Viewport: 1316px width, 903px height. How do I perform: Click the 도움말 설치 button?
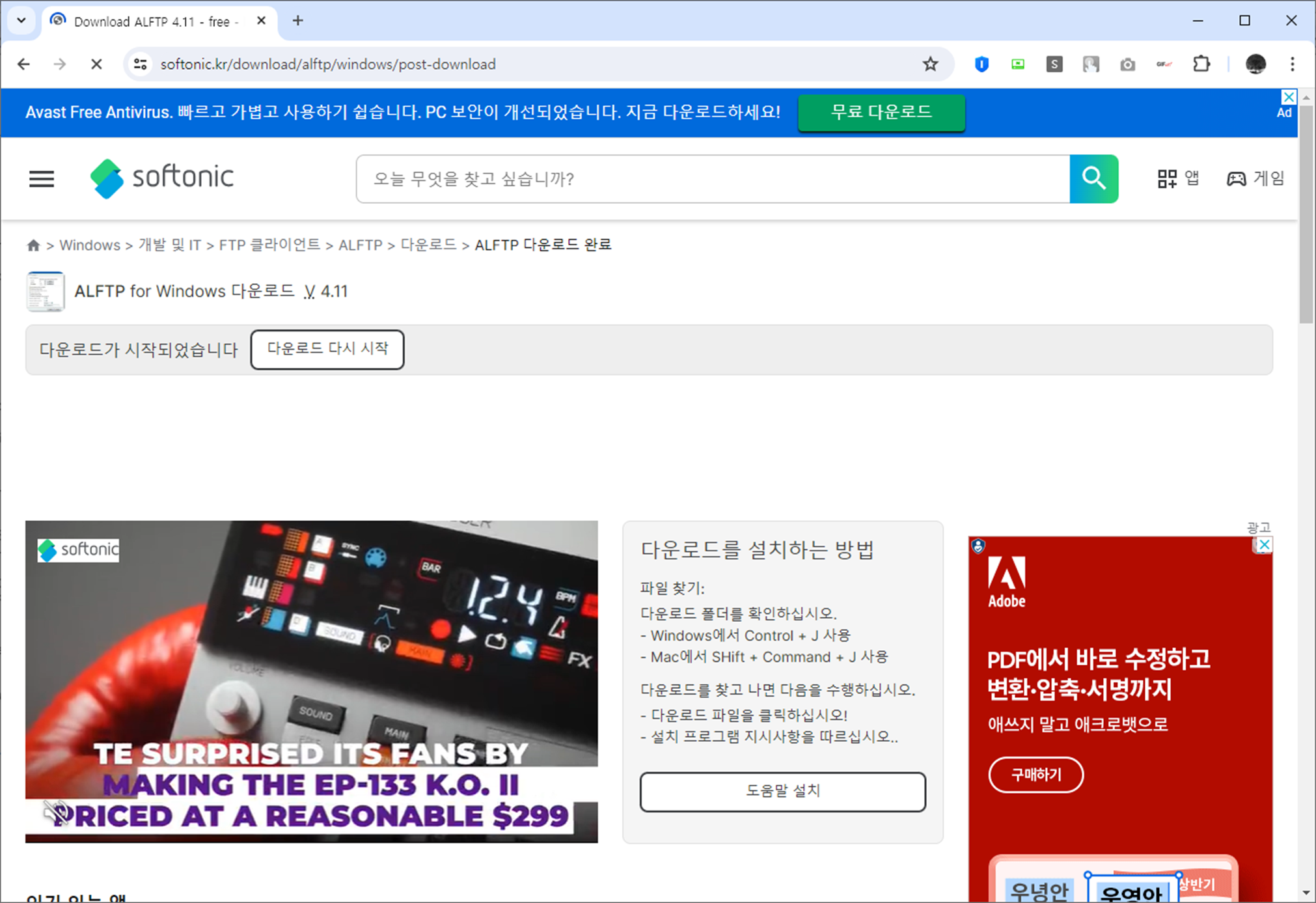782,792
